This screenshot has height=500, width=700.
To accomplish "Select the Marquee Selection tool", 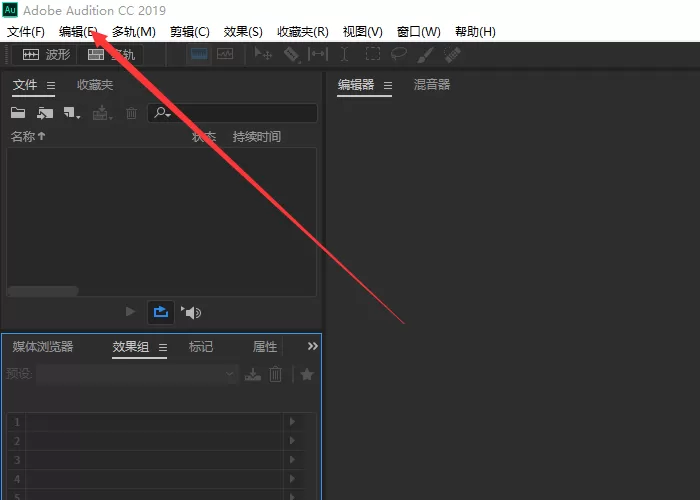I will (x=373, y=54).
